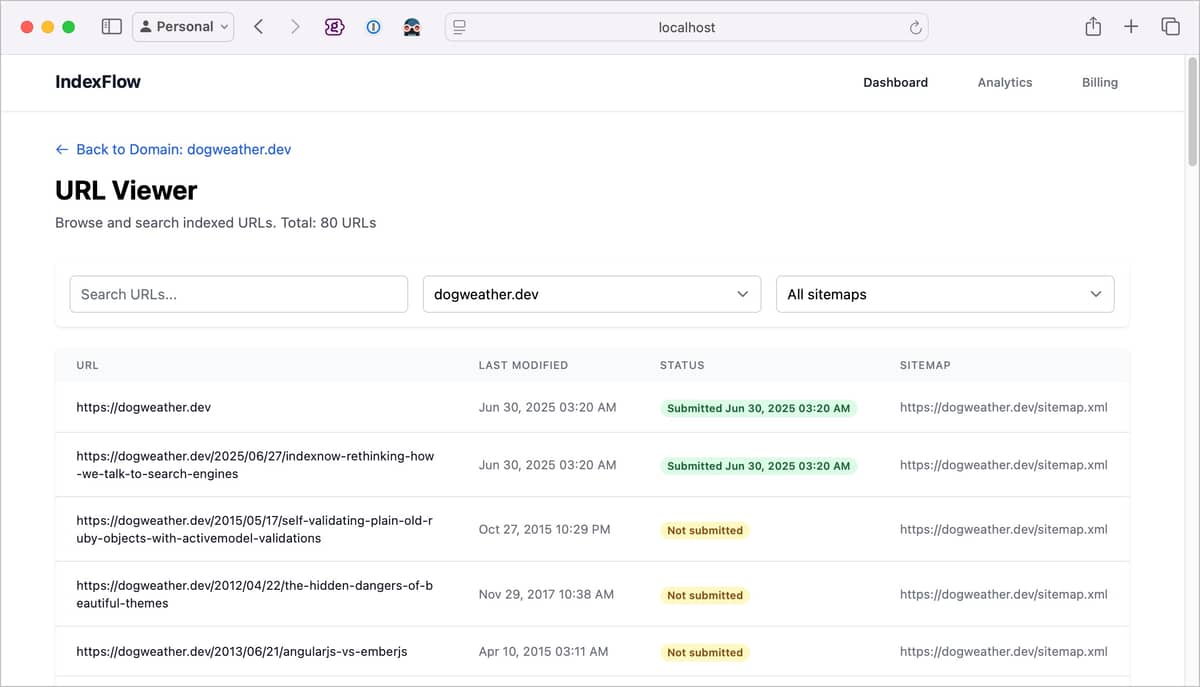The image size is (1200, 687).
Task: Click the Submitted badge for indexnow-rethinking row
Action: click(x=758, y=465)
